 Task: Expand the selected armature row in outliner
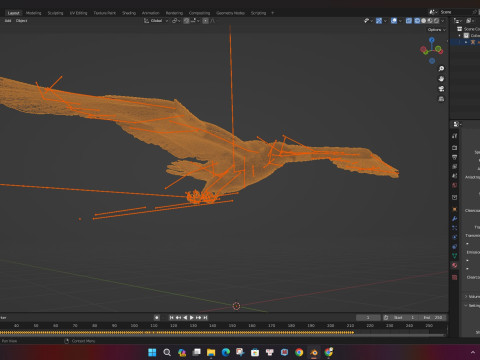(x=466, y=42)
